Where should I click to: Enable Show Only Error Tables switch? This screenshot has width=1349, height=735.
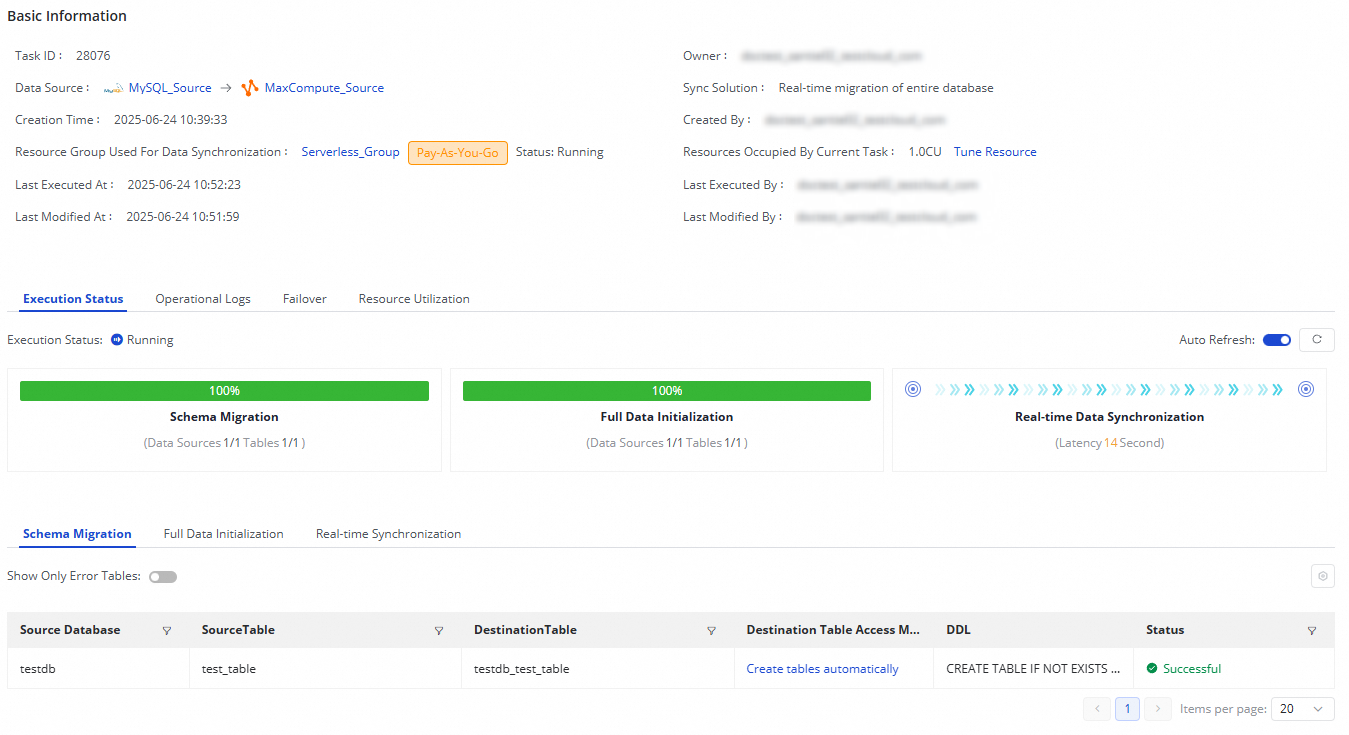point(163,577)
